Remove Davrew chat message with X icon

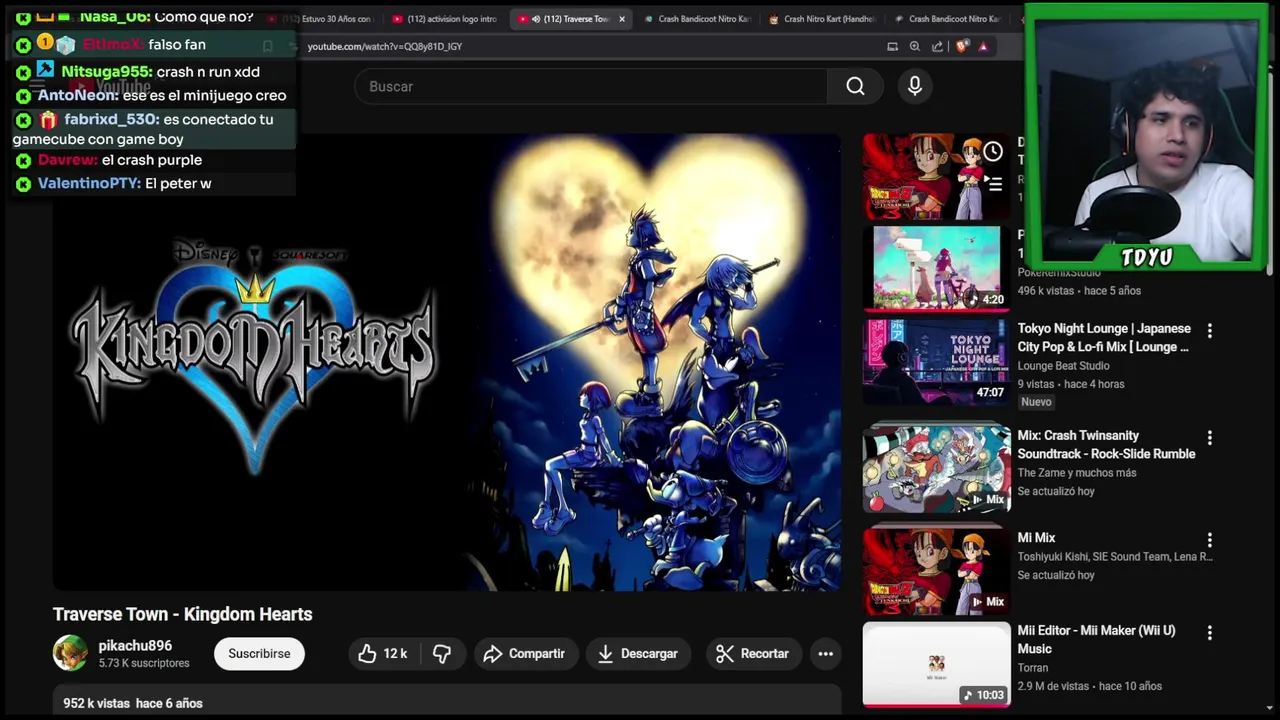tap(23, 161)
